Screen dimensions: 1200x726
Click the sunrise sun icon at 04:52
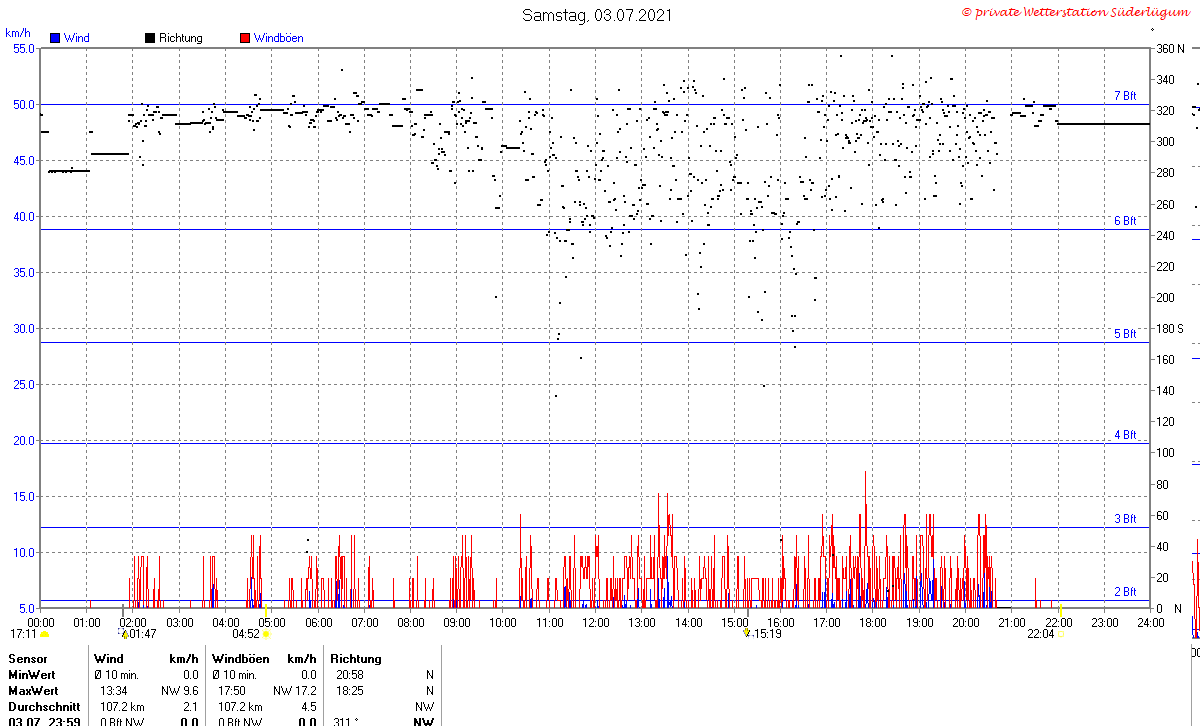266,634
